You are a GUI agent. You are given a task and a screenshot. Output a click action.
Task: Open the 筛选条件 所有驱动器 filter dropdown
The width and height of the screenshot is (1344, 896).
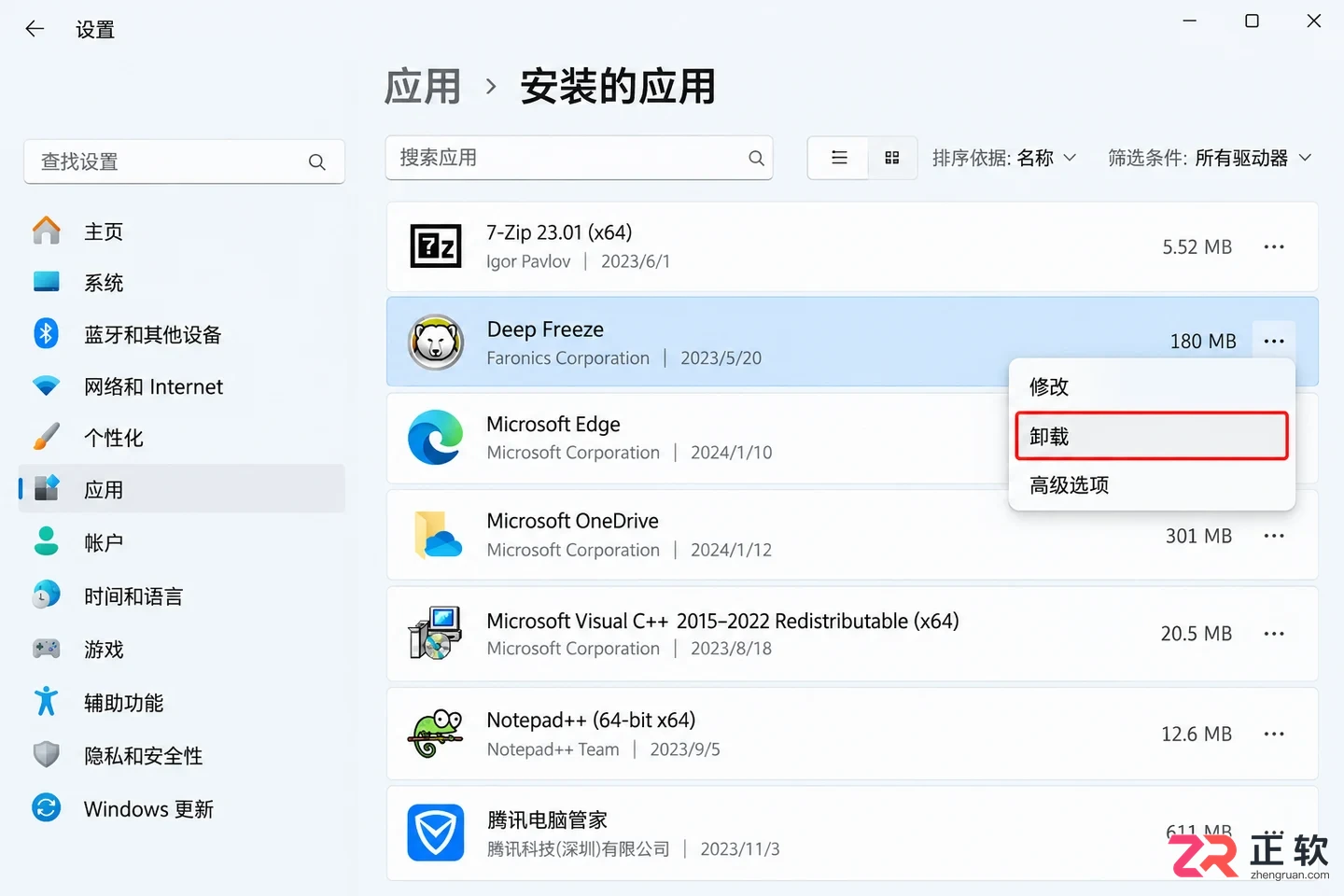coord(1210,158)
